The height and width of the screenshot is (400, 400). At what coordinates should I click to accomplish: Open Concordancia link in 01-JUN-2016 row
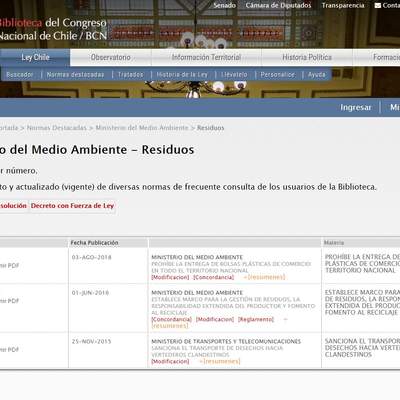pos(171,319)
